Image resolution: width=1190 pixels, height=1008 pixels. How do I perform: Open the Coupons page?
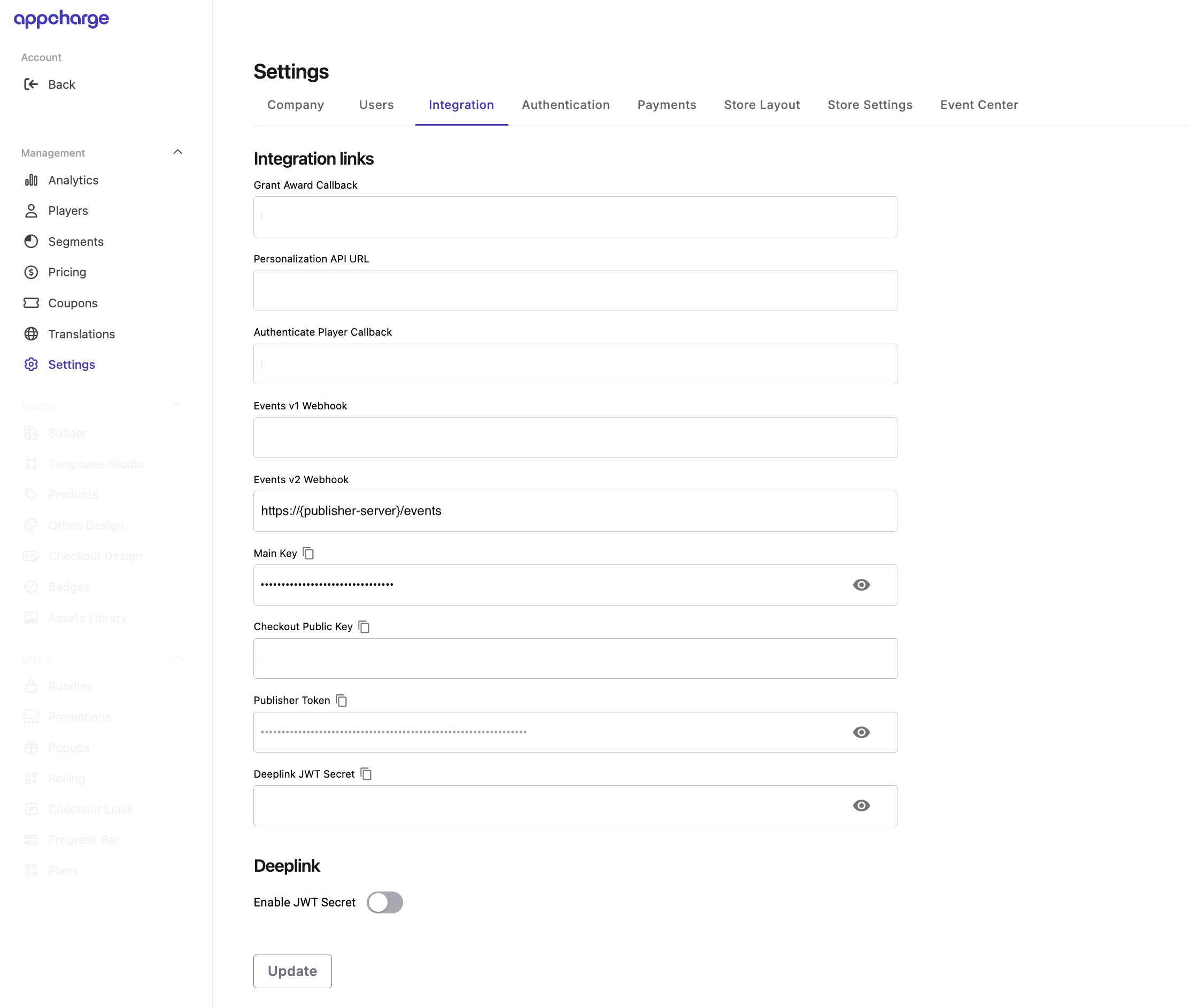pyautogui.click(x=73, y=304)
